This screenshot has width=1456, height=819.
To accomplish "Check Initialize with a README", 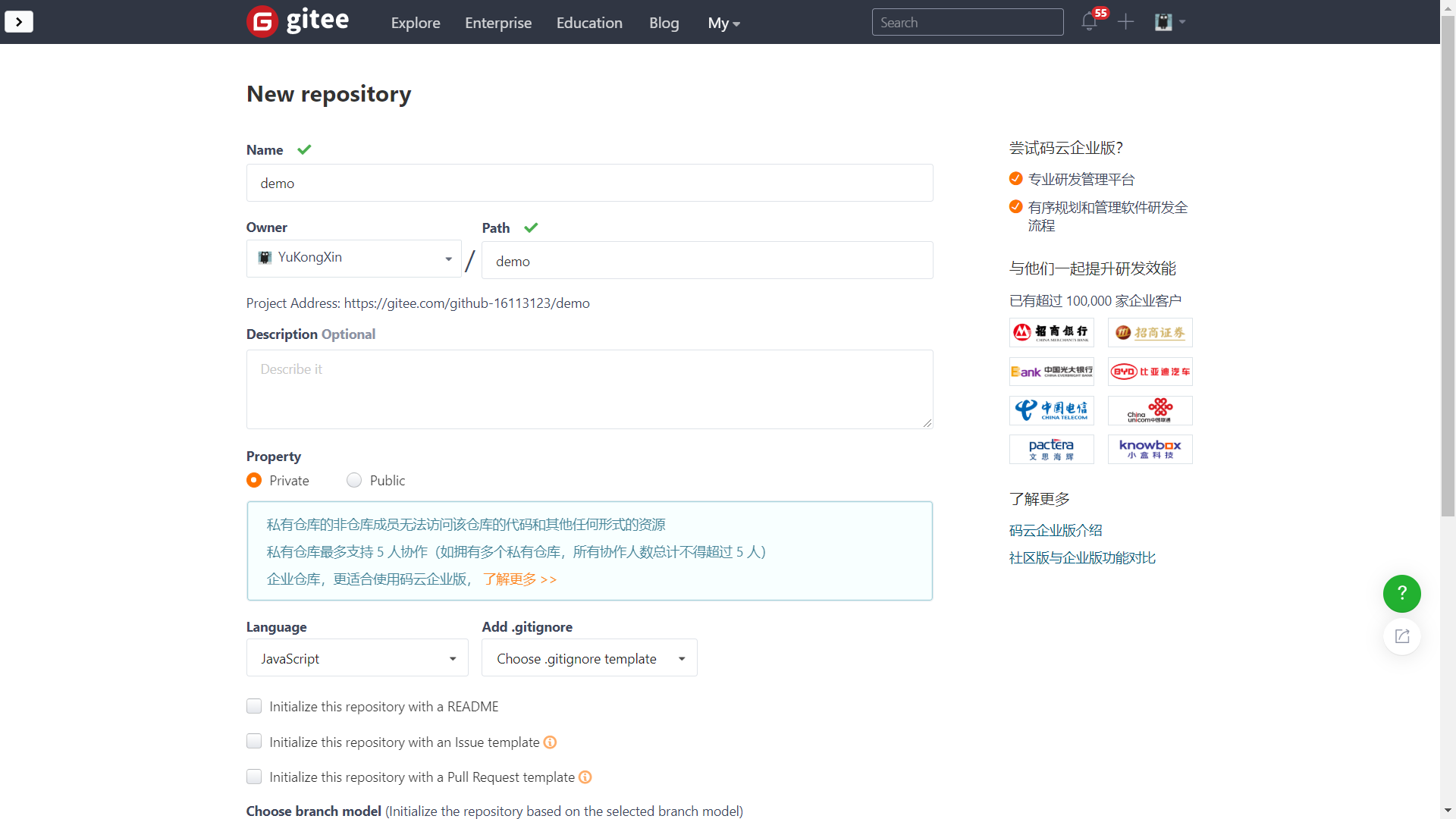I will (x=254, y=707).
